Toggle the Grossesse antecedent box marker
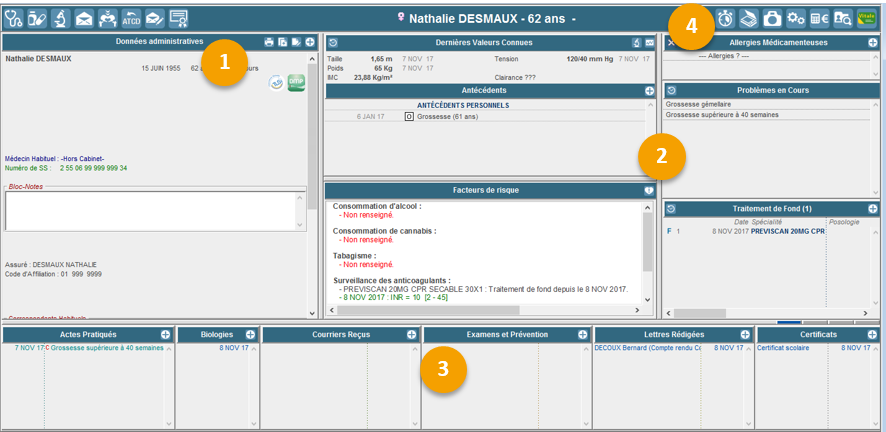Screen dimensions: 886x432 [x=408, y=117]
